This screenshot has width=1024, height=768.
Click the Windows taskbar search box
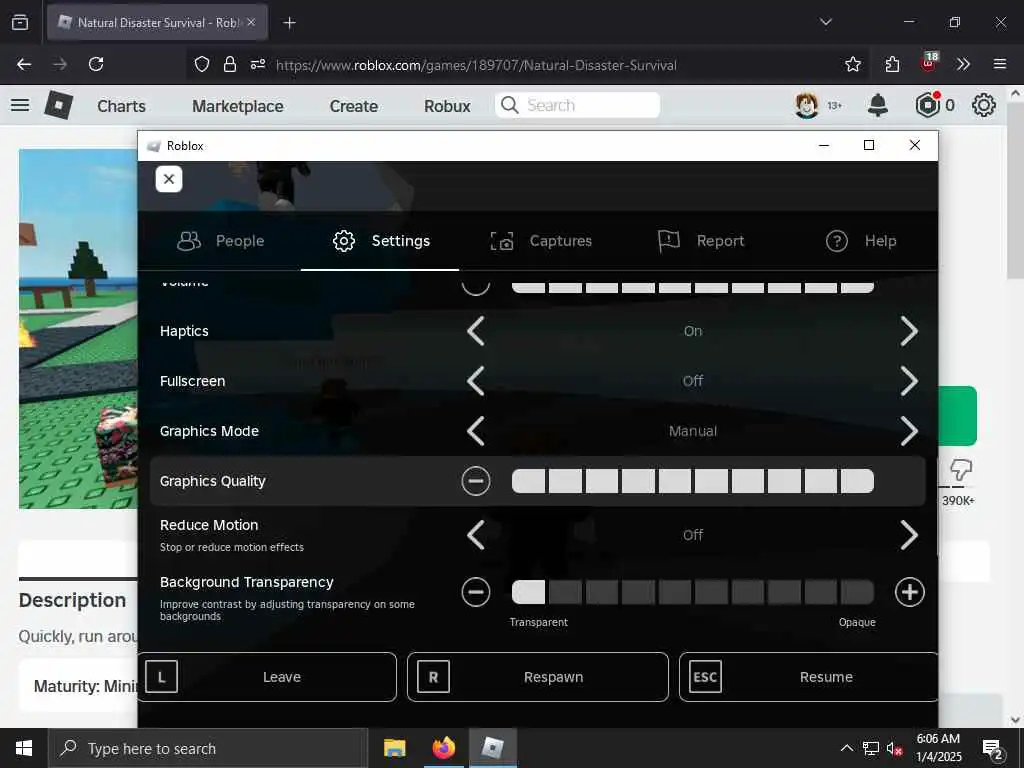208,748
